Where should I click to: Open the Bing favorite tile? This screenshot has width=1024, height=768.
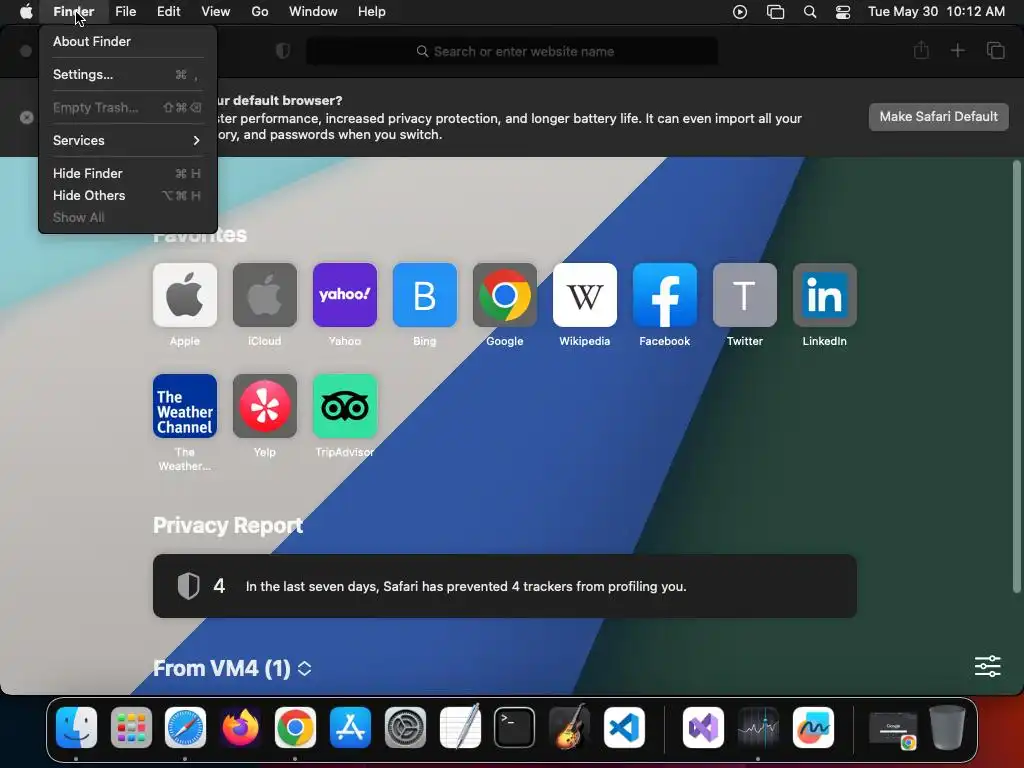(x=424, y=295)
